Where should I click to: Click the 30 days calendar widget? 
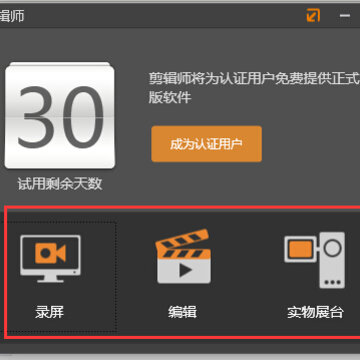pyautogui.click(x=60, y=115)
